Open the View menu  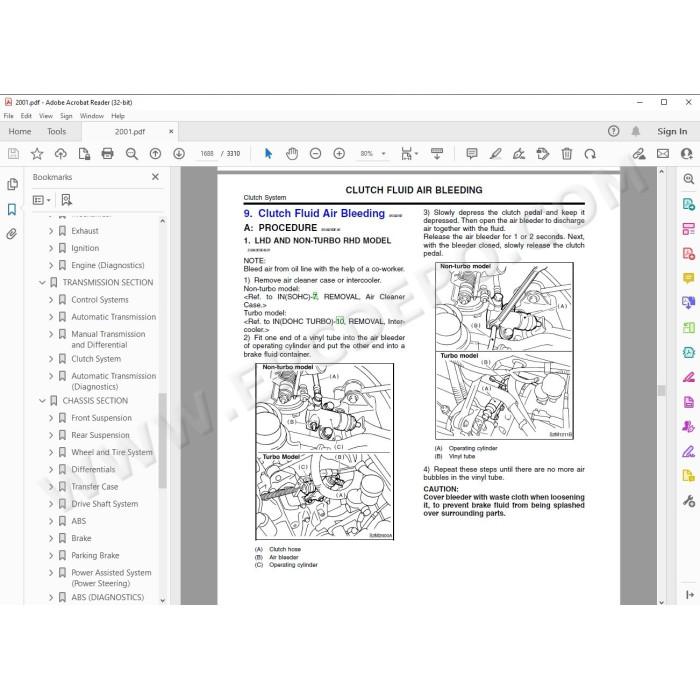pyautogui.click(x=46, y=116)
